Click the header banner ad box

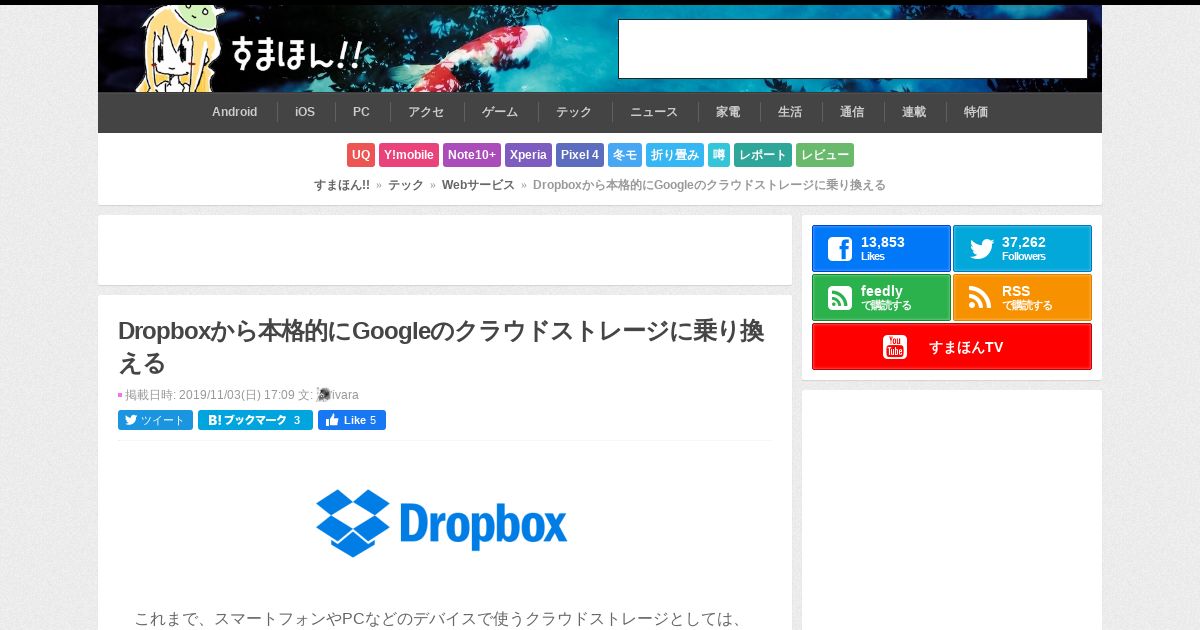(x=853, y=49)
